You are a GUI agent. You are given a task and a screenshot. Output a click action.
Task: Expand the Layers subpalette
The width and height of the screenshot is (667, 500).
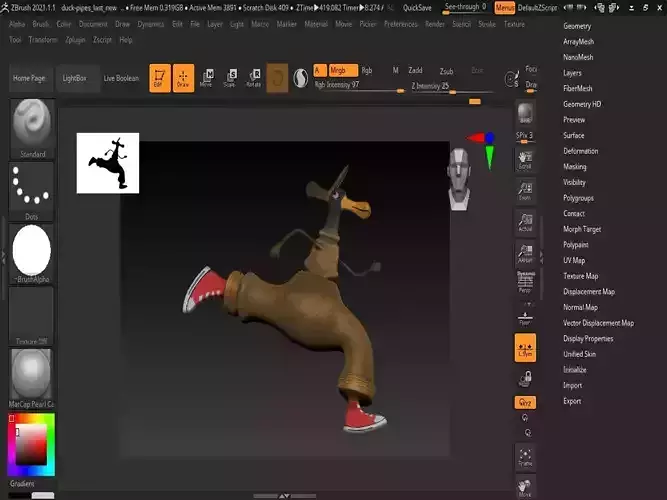[x=572, y=73]
